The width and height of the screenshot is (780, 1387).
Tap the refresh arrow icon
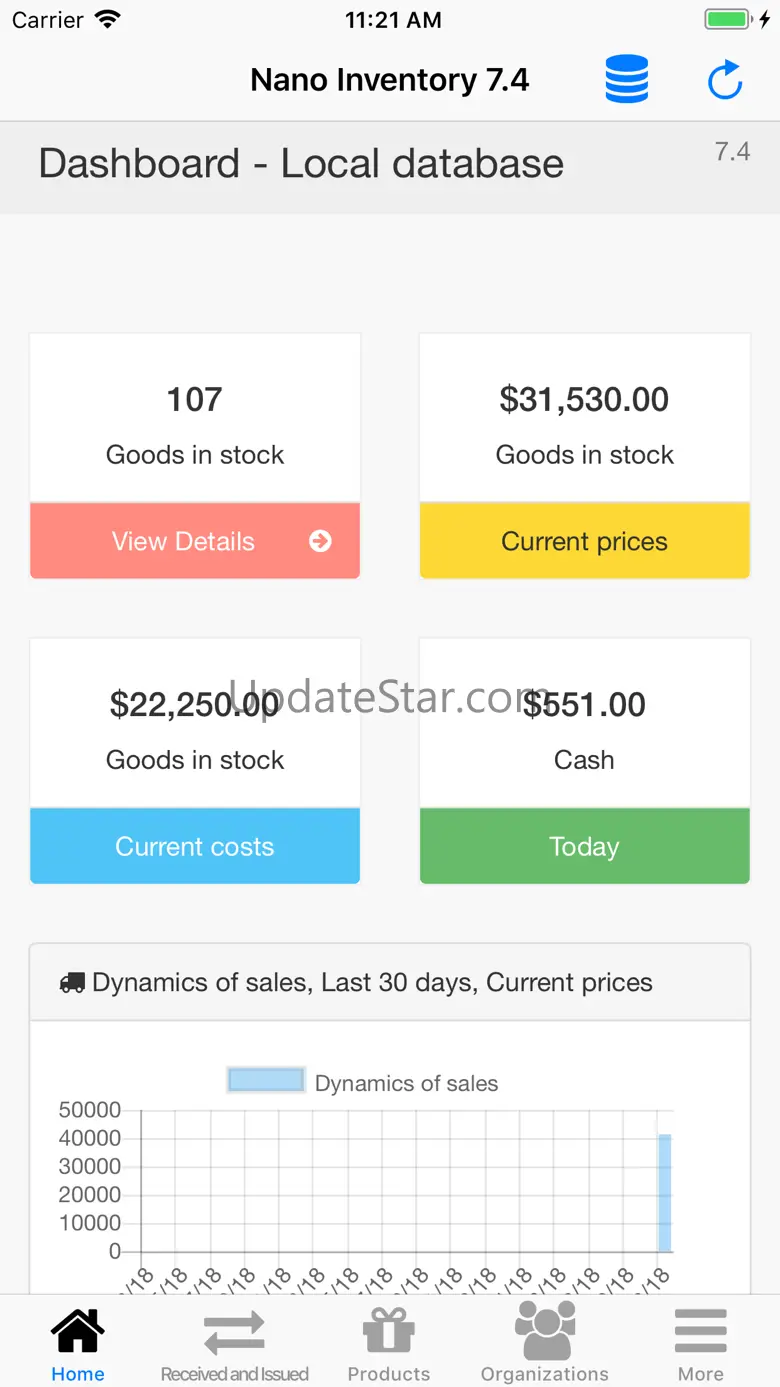(725, 80)
